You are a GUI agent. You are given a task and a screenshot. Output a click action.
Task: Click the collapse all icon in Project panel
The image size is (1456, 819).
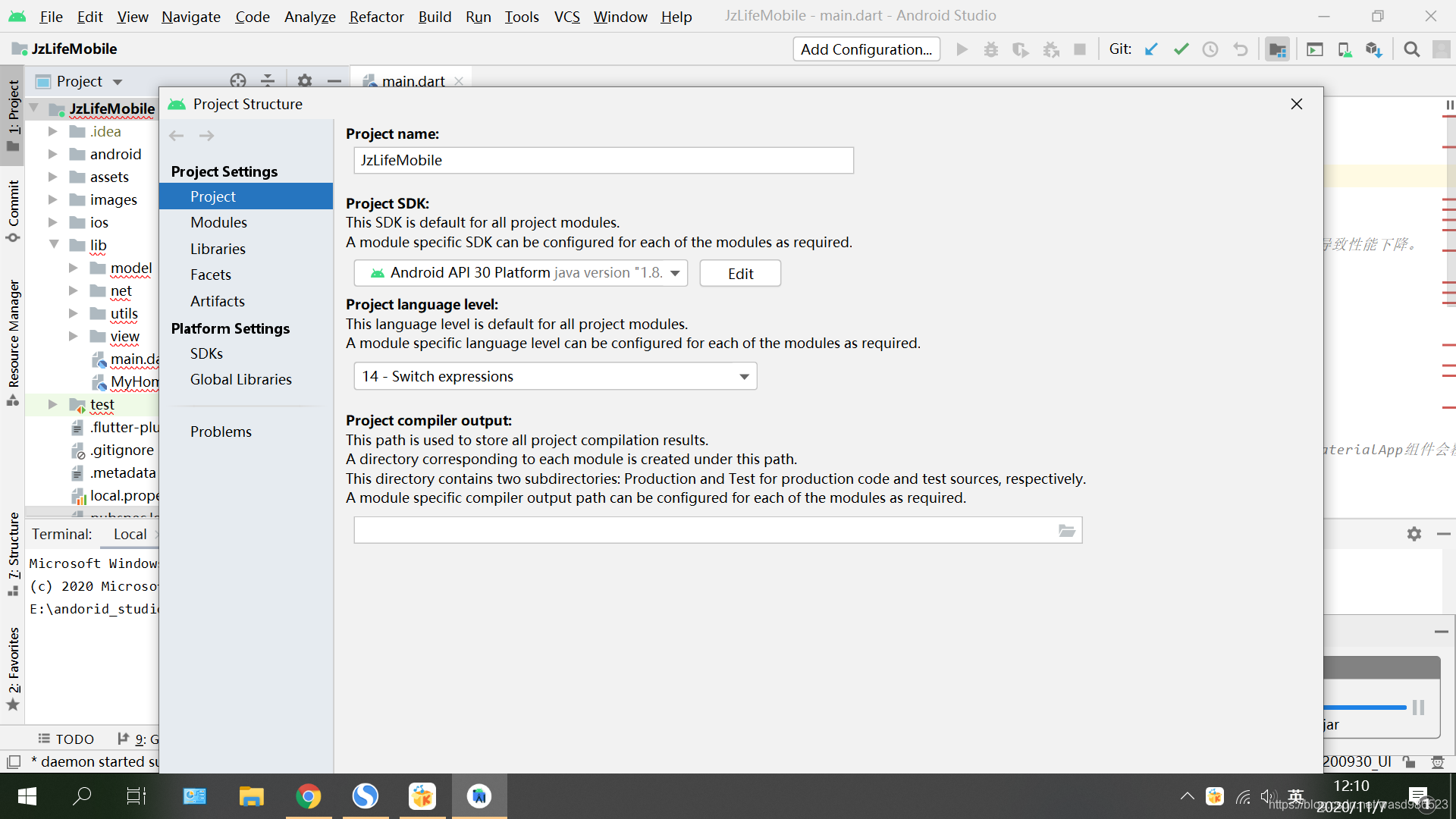[268, 80]
